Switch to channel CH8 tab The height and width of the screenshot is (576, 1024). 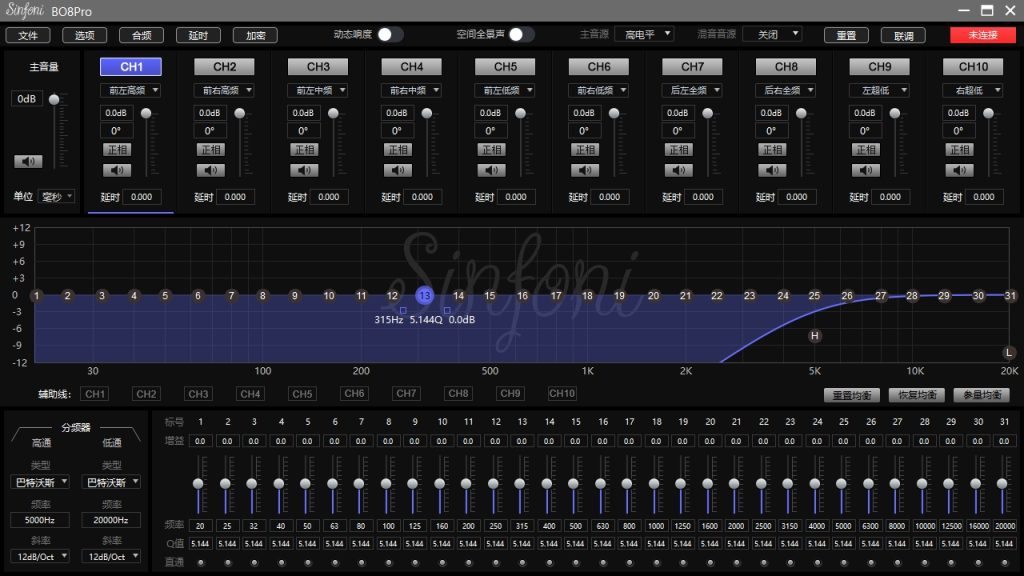tap(786, 67)
